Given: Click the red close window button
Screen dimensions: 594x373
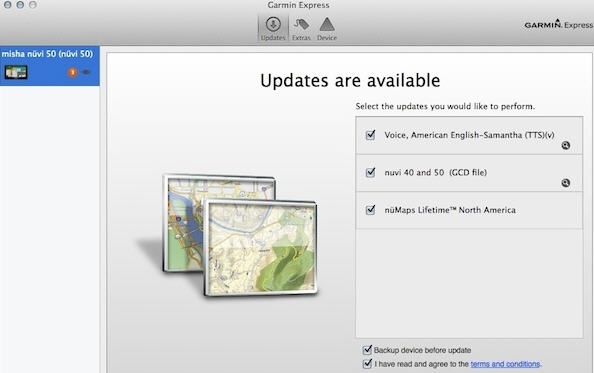Looking at the screenshot, I should [7, 5].
